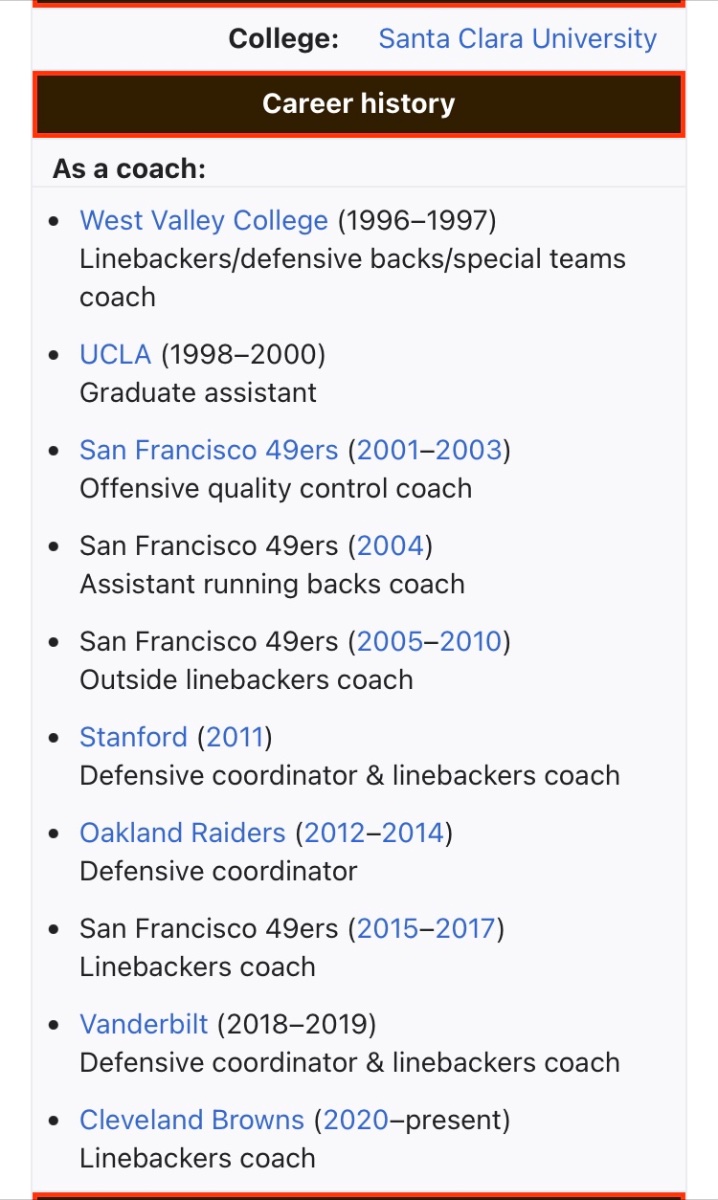Screen dimensions: 718x1200
Task: Open the Oakland Raiders link
Action: pyautogui.click(x=182, y=833)
